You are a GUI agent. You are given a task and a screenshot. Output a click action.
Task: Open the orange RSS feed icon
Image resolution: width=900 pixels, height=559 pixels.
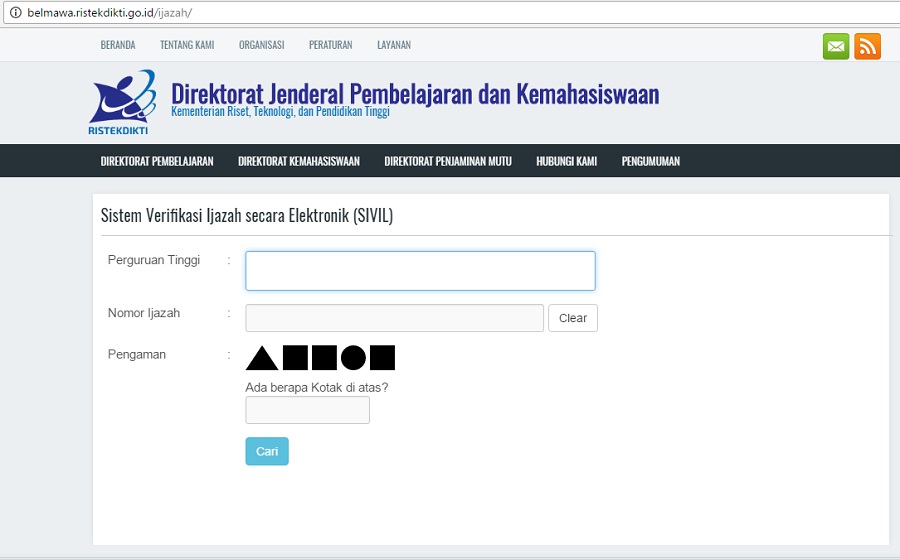click(867, 46)
